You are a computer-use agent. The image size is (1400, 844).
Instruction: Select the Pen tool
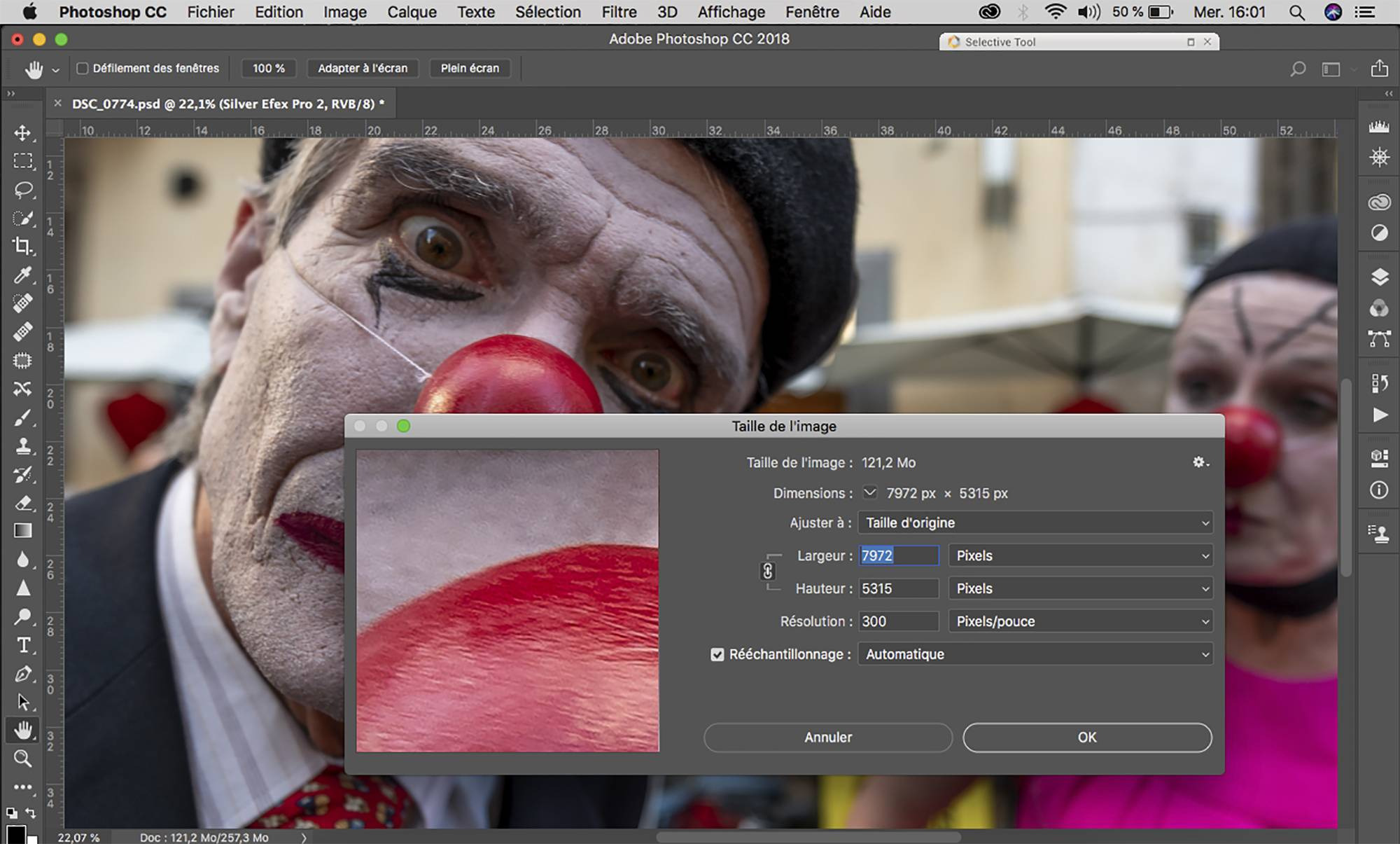[x=23, y=673]
